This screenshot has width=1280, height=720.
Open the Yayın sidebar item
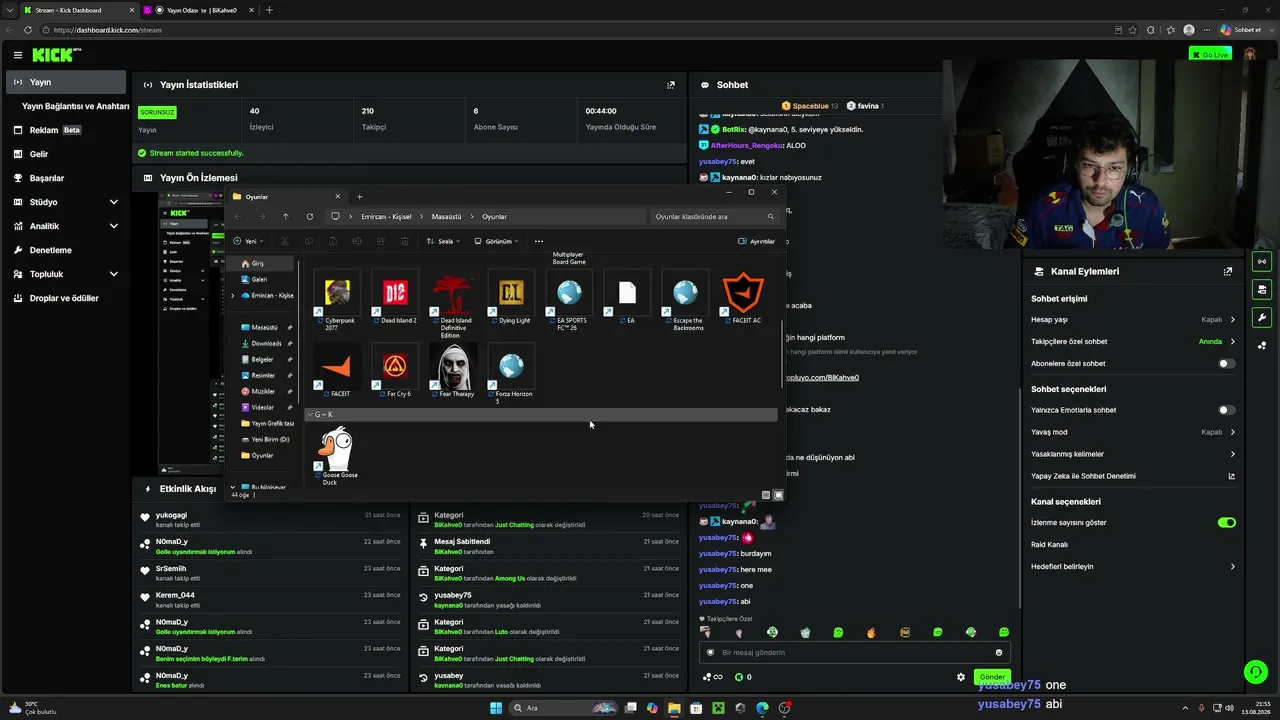pos(66,82)
